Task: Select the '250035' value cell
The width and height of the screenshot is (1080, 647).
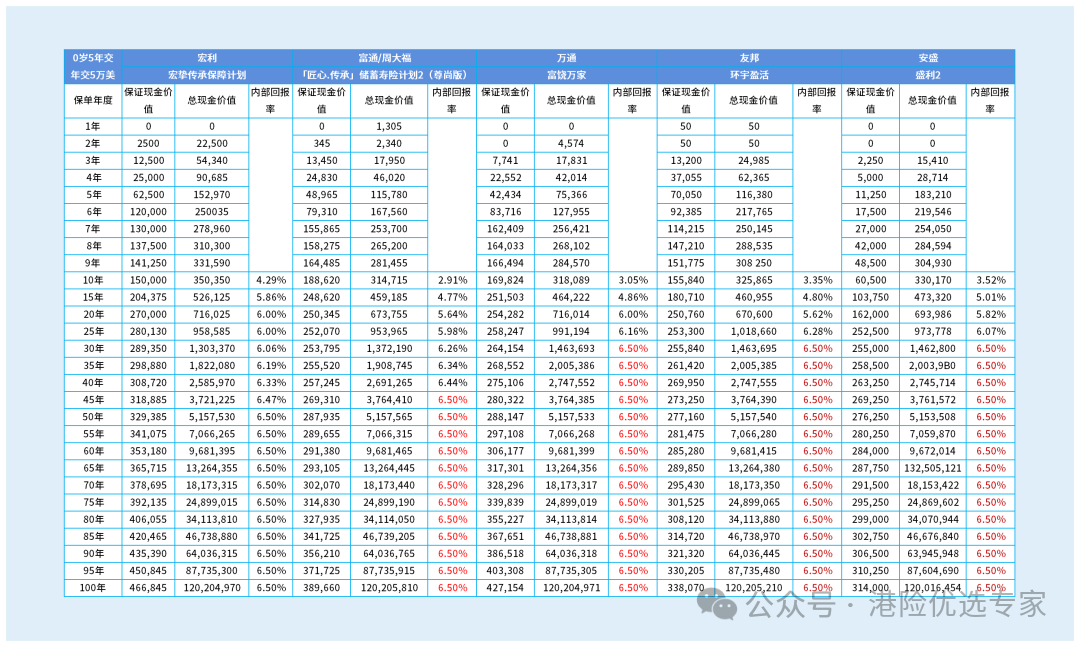Action: tap(212, 212)
